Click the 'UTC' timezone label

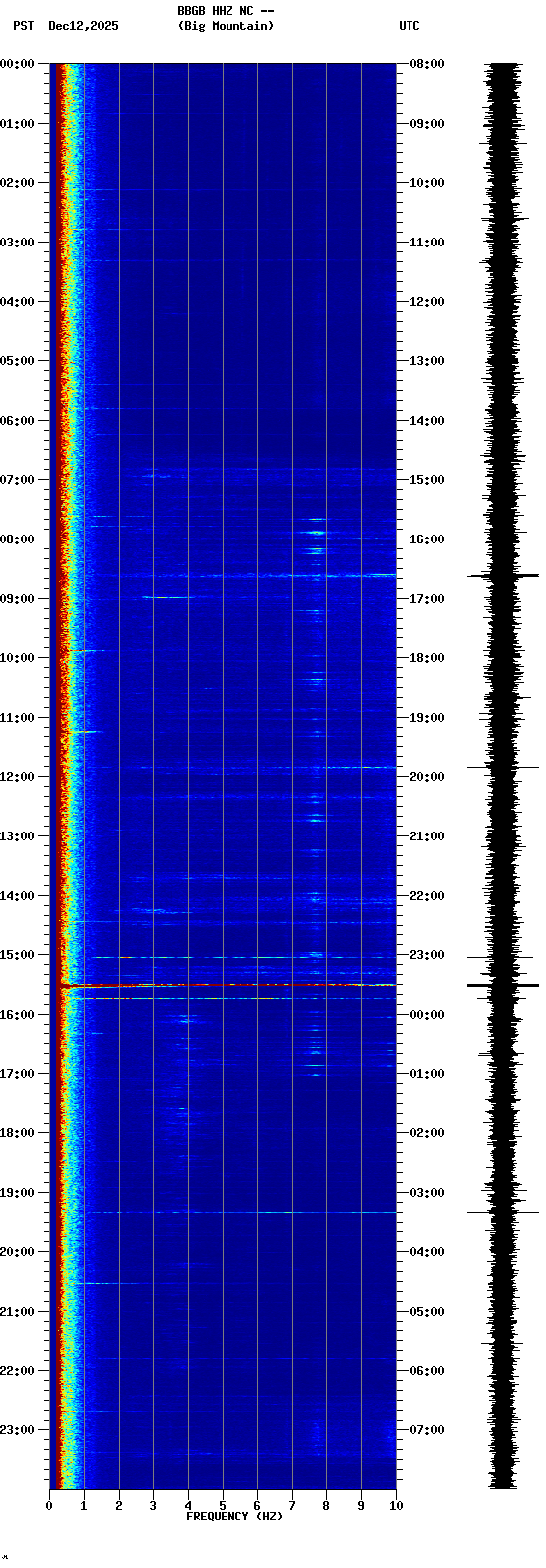coord(409,26)
